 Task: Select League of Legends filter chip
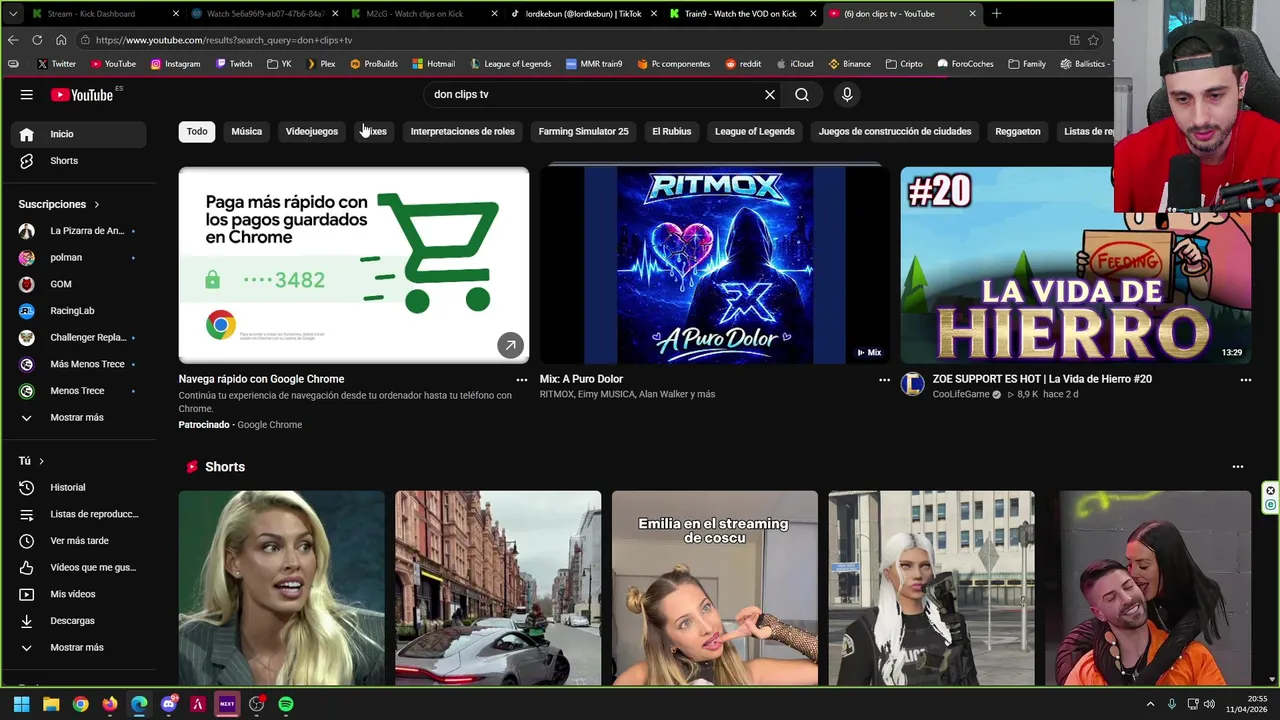click(x=755, y=131)
